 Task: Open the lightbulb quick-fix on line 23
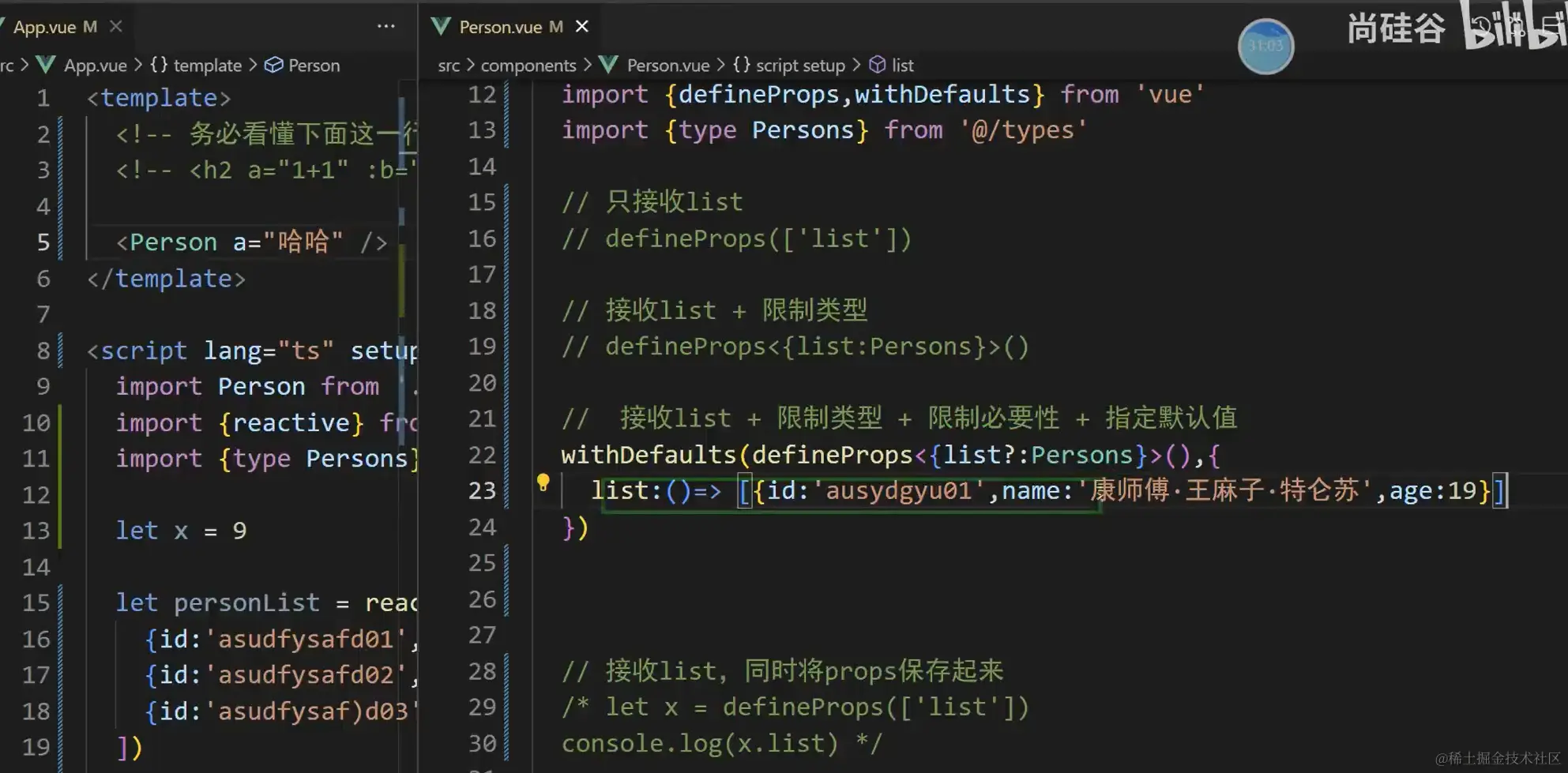[x=543, y=482]
